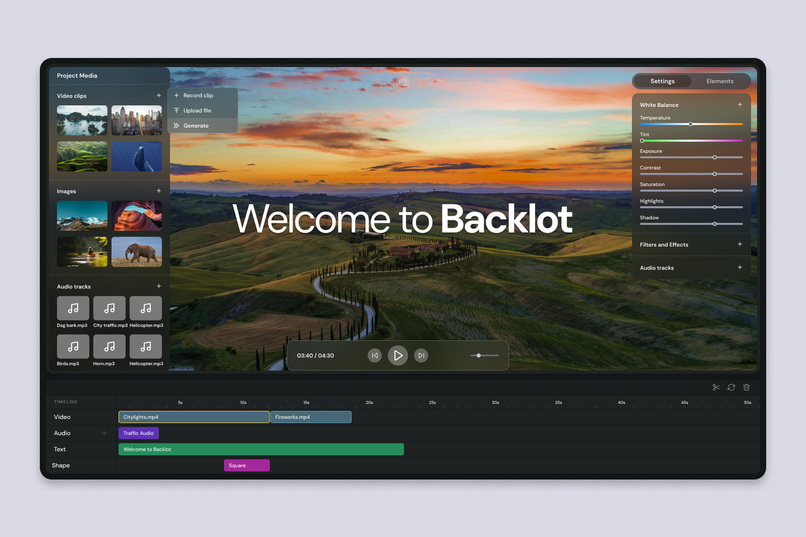Expand White Balance plus icon

click(740, 104)
